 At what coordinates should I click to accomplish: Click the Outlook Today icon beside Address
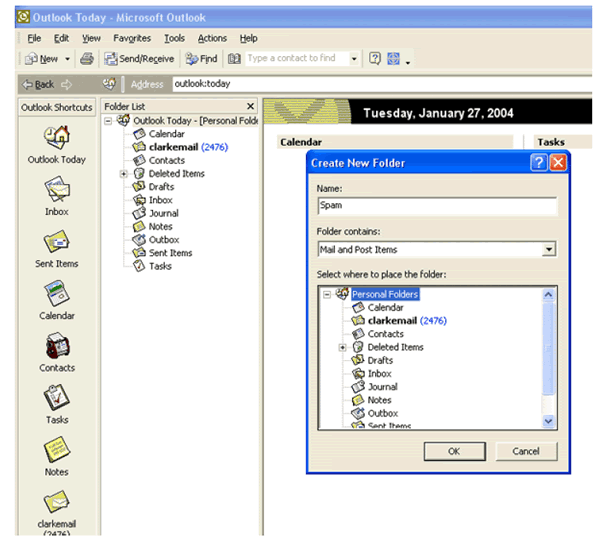[x=109, y=84]
